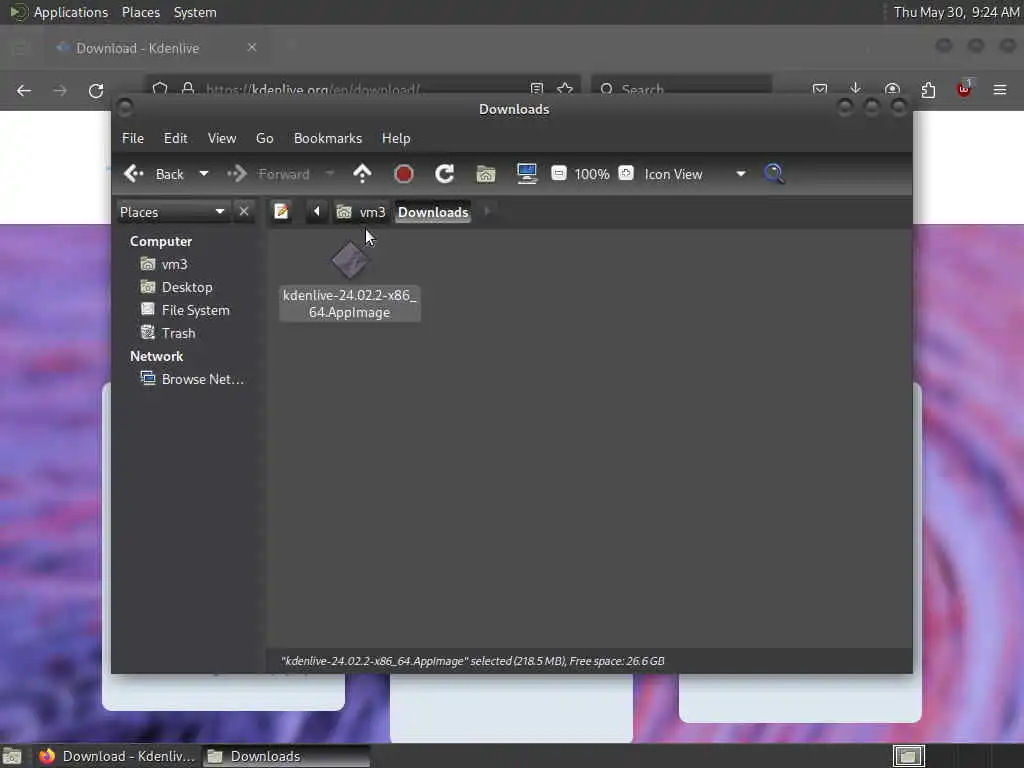Open Home folder from toolbar icon
This screenshot has height=768, width=1024.
click(486, 174)
